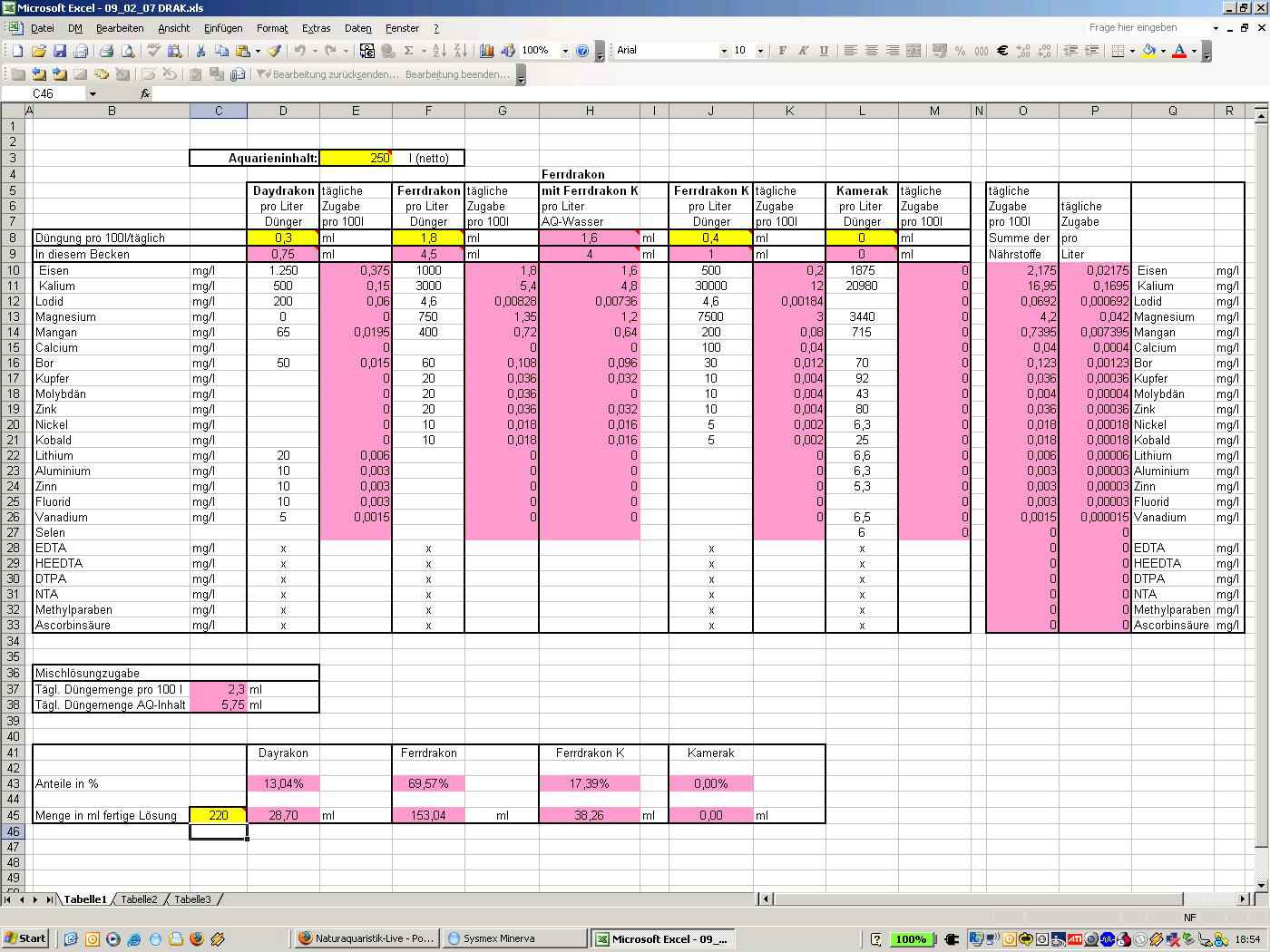
Task: Click the Windows Start button
Action: pyautogui.click(x=25, y=938)
